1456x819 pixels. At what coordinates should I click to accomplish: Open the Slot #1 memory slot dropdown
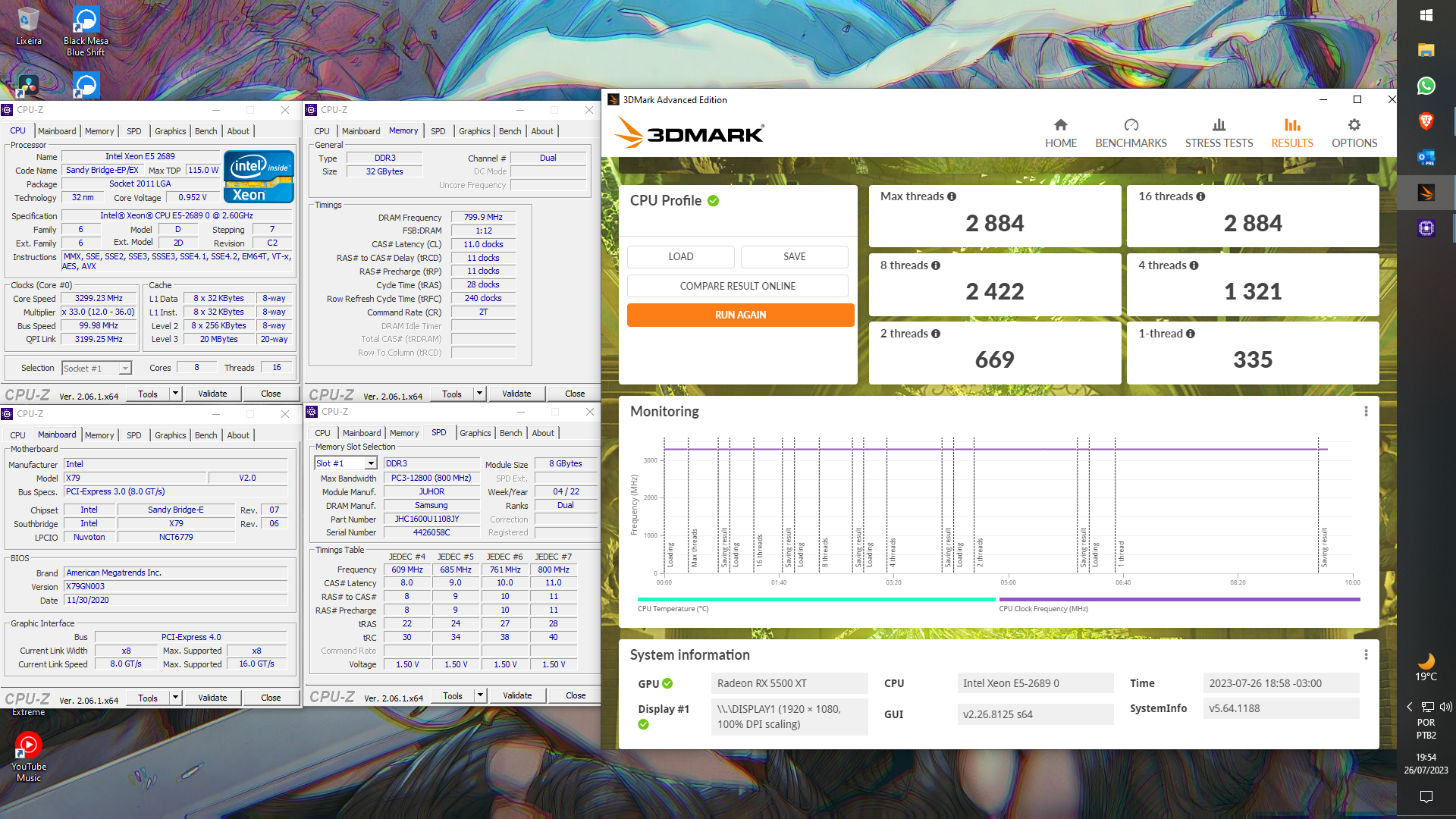(345, 463)
